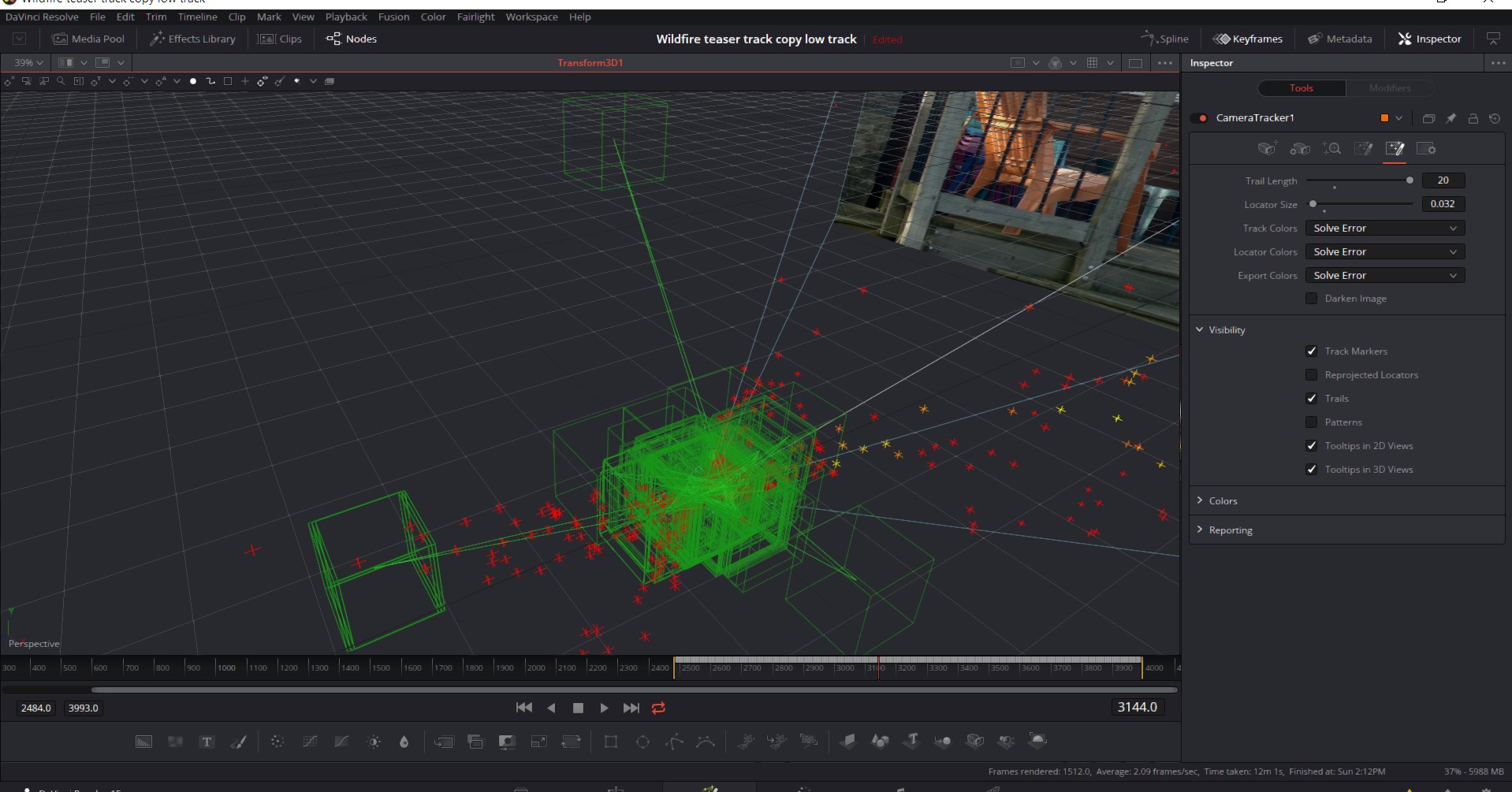The height and width of the screenshot is (792, 1512).
Task: Open the Fairlight menu
Action: [x=475, y=17]
